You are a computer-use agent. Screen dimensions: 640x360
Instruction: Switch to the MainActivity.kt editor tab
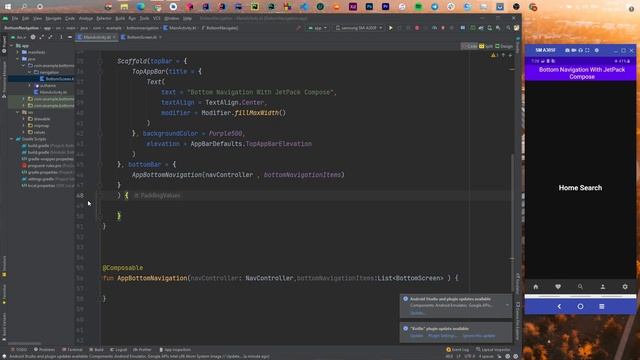tap(96, 37)
